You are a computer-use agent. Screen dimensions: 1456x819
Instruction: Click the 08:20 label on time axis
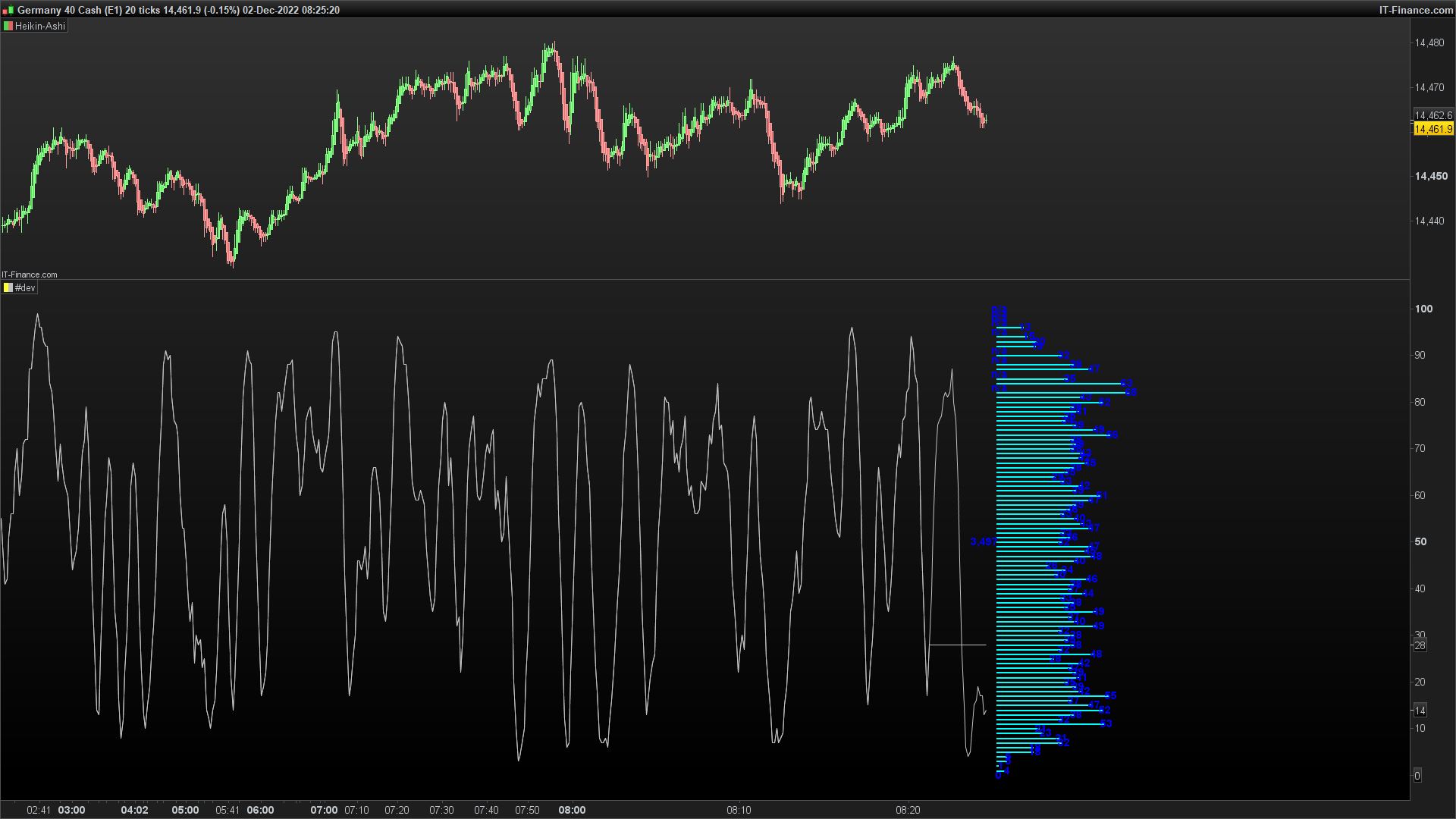click(x=908, y=810)
